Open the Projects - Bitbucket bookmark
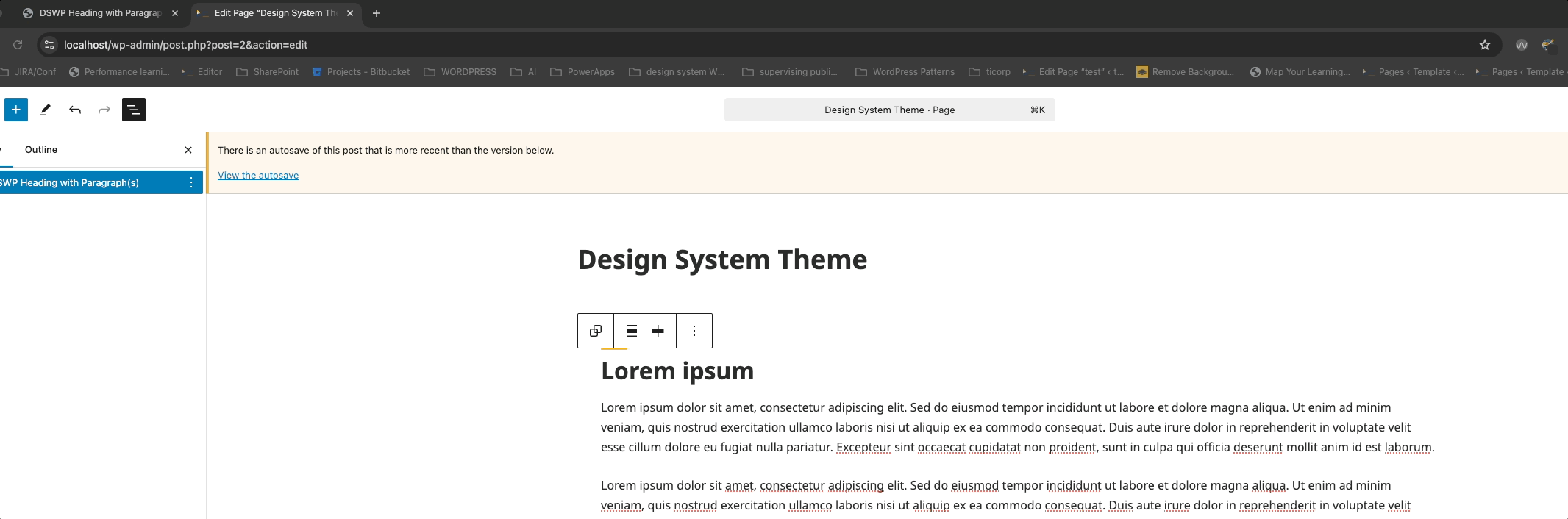 (361, 72)
